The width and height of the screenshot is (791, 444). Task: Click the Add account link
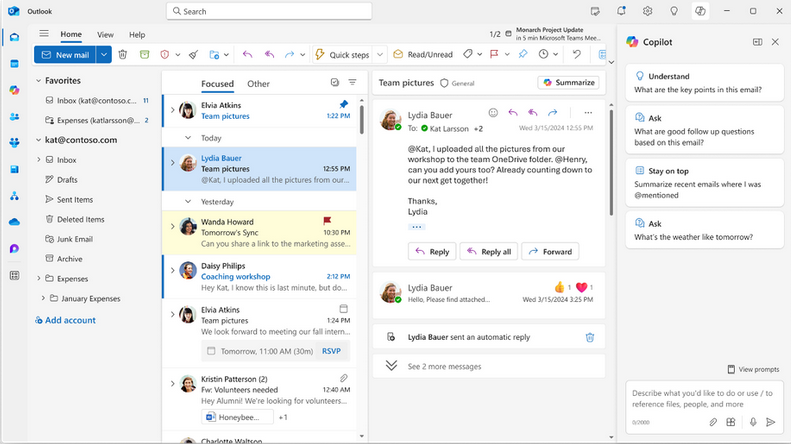65,320
